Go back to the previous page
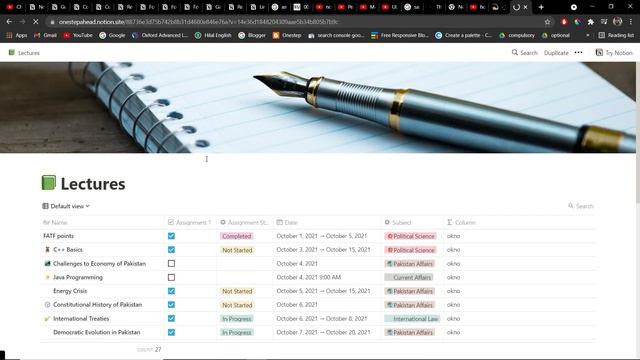Viewport: 640px width, 360px height. 9,22
